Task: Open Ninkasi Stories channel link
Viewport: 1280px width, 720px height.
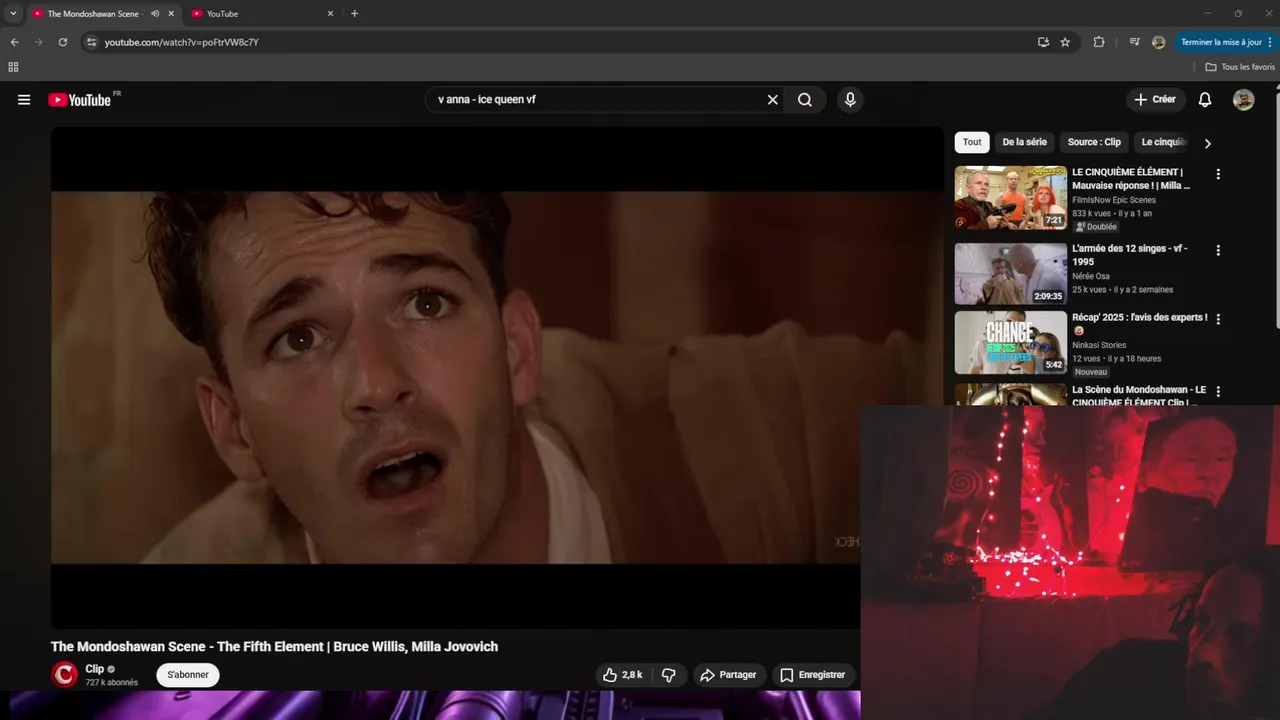Action: (x=1099, y=345)
